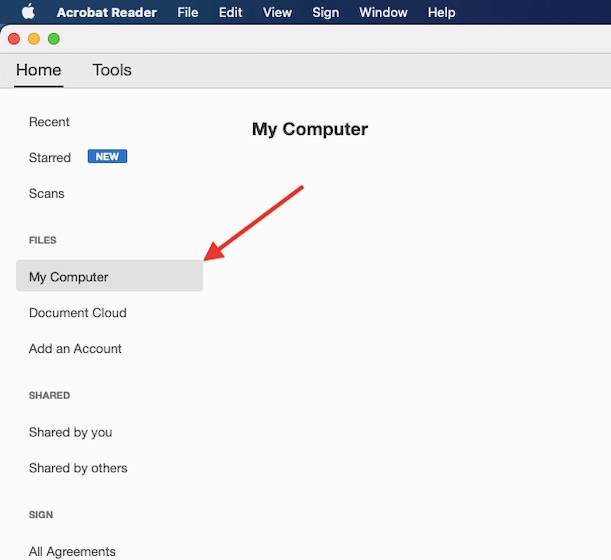This screenshot has width=611, height=560.
Task: Open Document Cloud files
Action: 78,313
